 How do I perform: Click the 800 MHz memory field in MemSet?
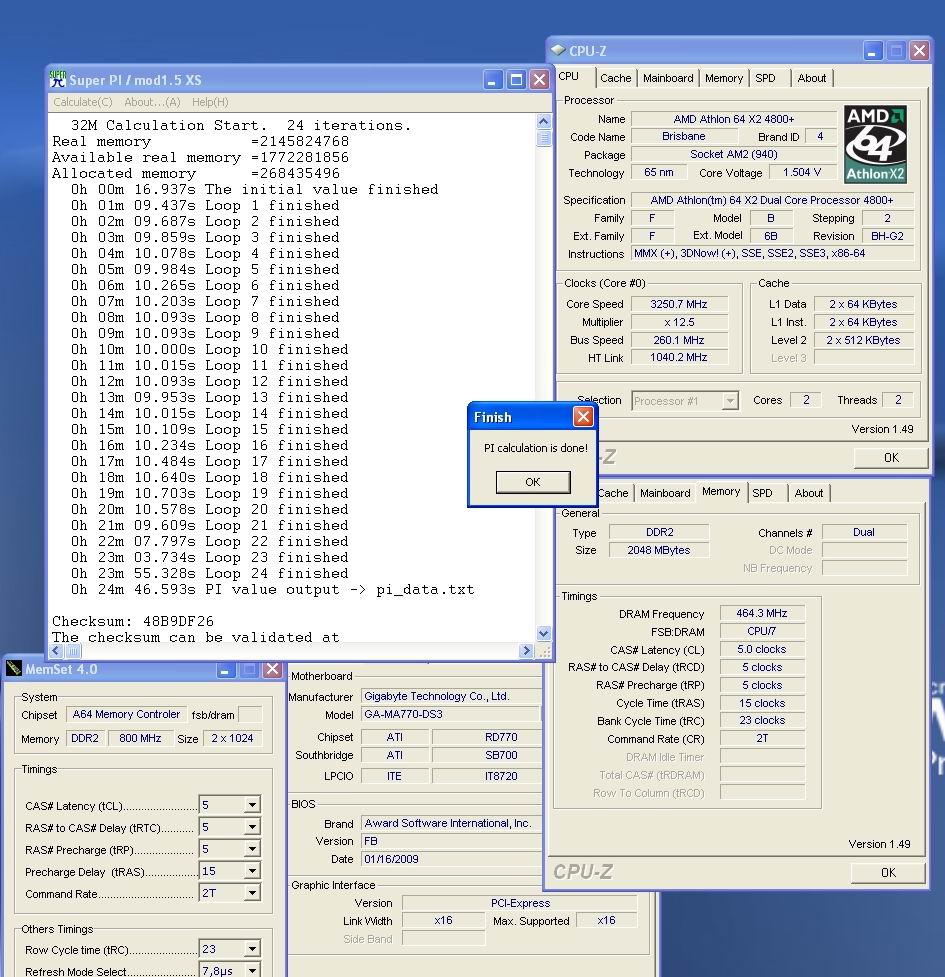point(140,738)
